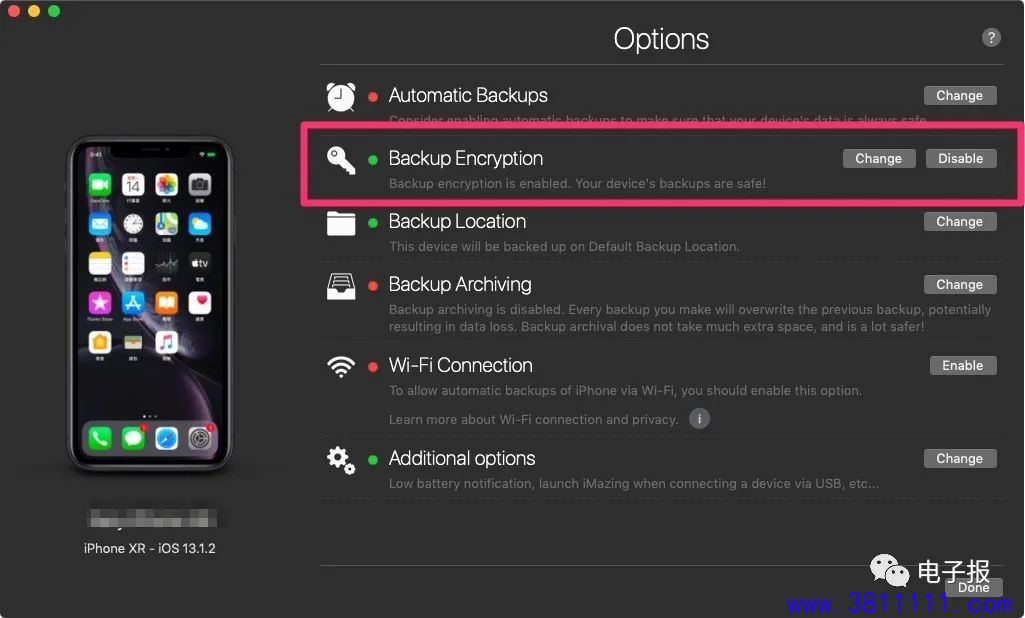Change Additional options
The height and width of the screenshot is (618, 1025).
tap(960, 458)
